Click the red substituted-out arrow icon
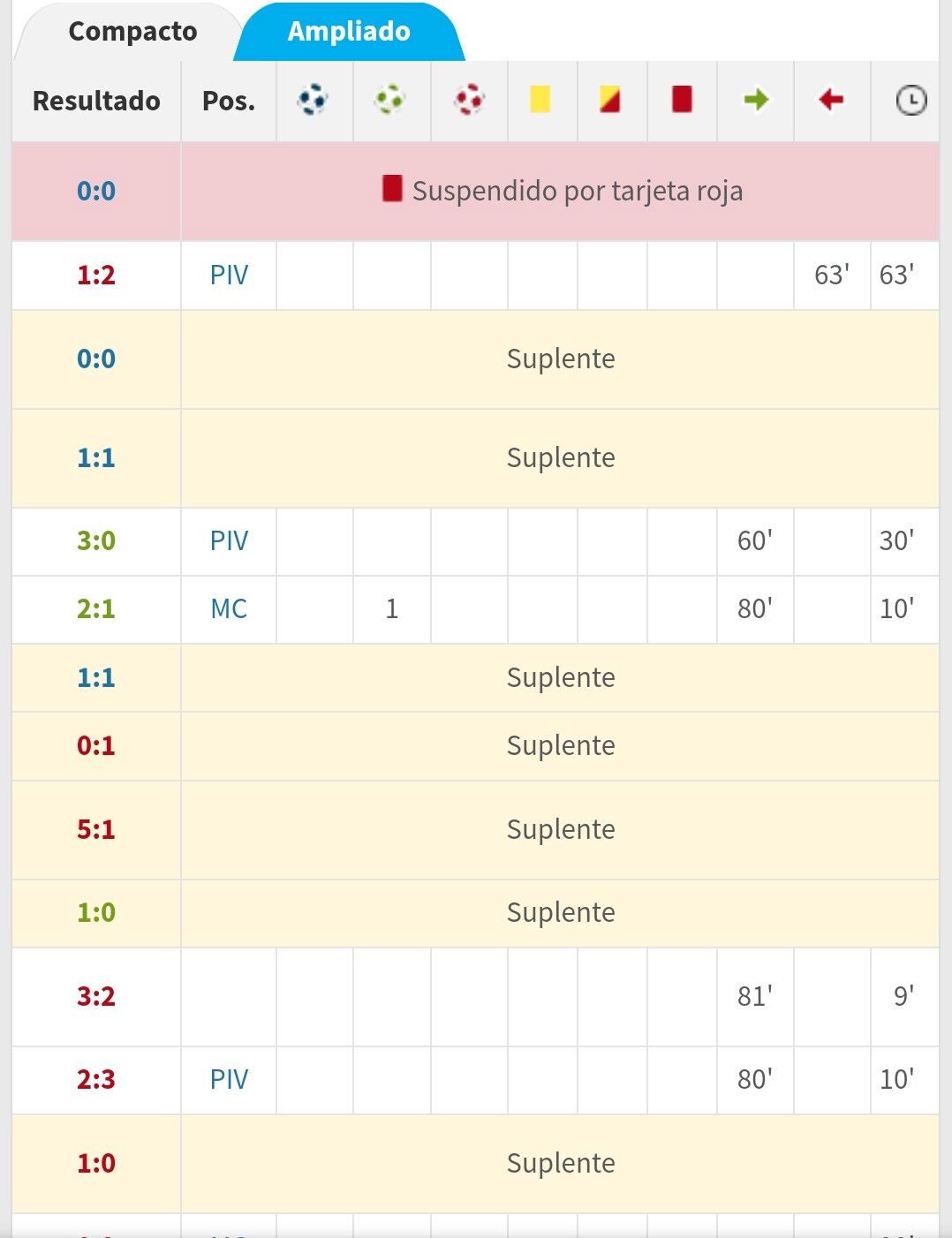 (831, 100)
